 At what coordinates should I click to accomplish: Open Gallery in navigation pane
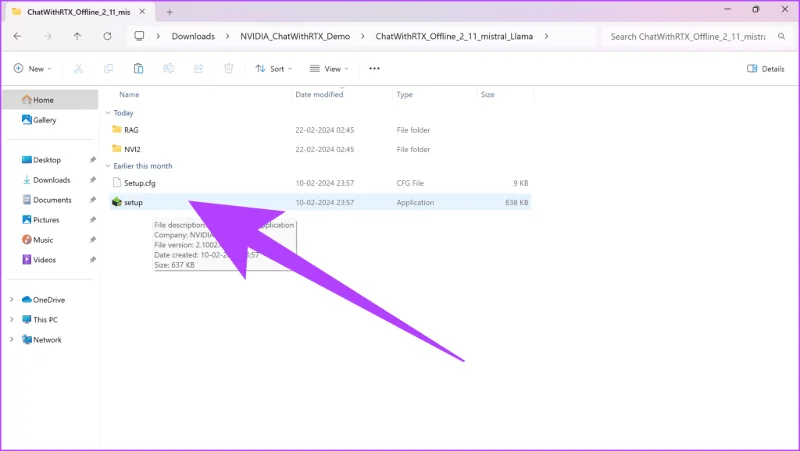tap(39, 120)
